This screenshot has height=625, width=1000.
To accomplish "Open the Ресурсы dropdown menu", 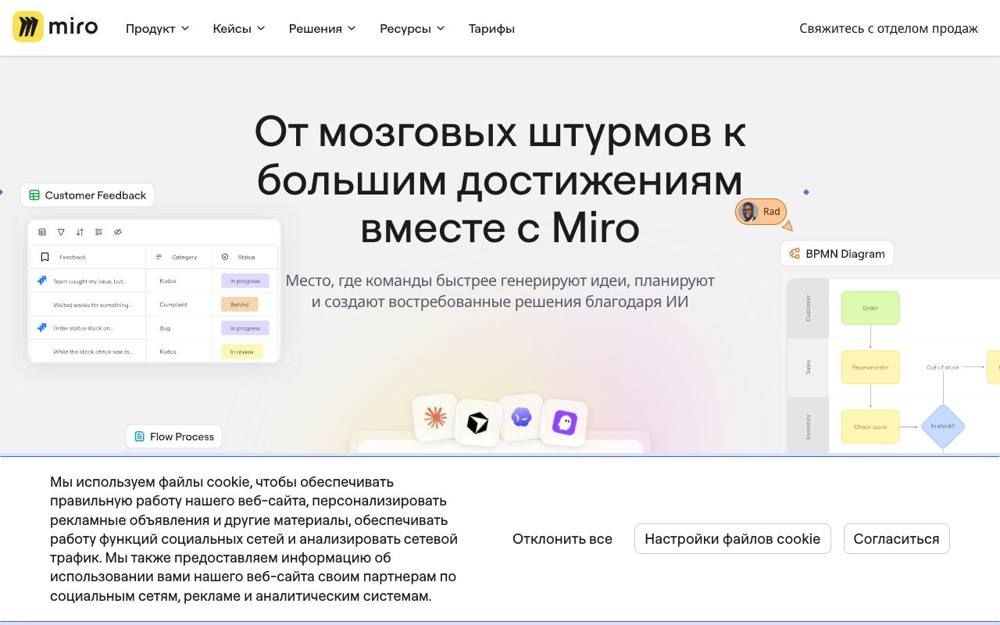I will tap(412, 29).
